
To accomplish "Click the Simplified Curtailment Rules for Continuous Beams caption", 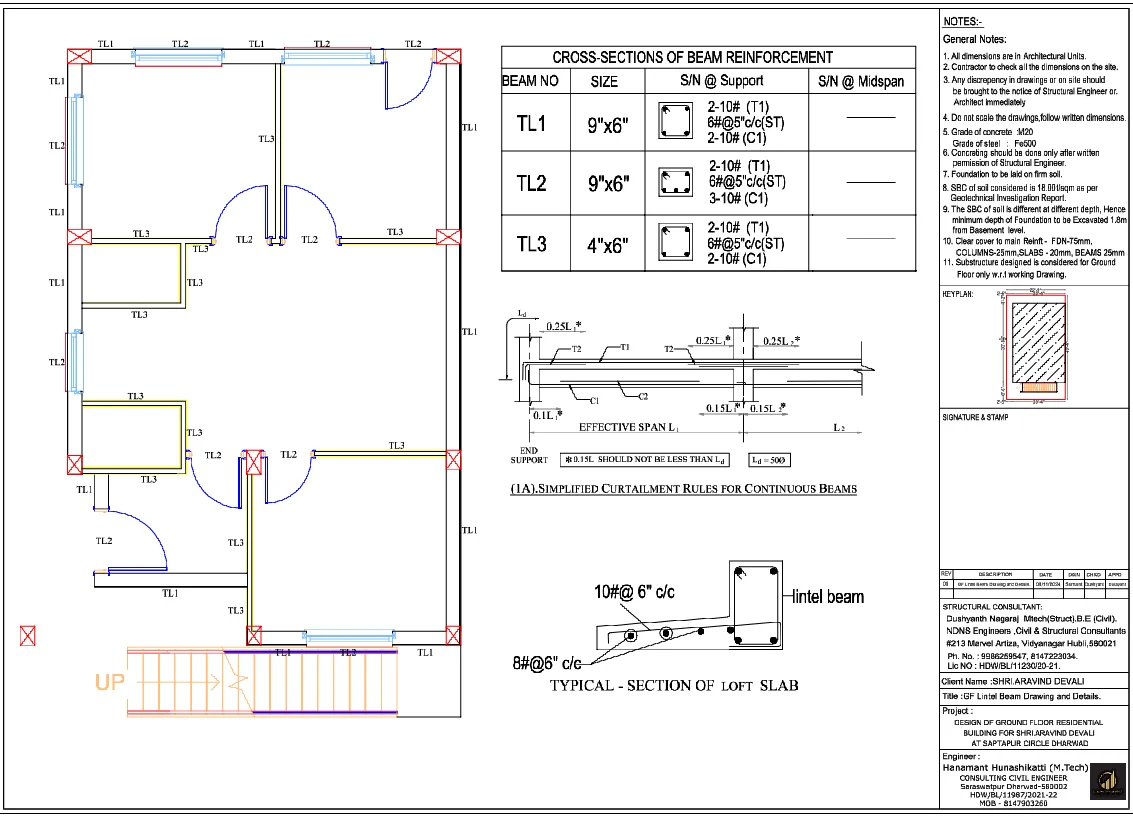I will 684,489.
